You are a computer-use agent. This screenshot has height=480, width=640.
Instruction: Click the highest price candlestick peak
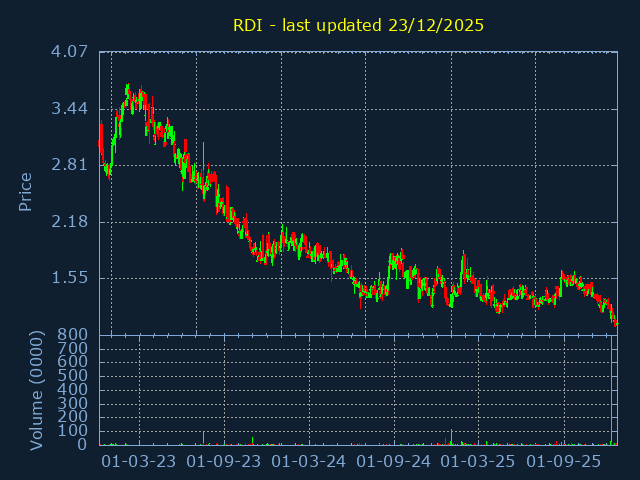[x=127, y=86]
